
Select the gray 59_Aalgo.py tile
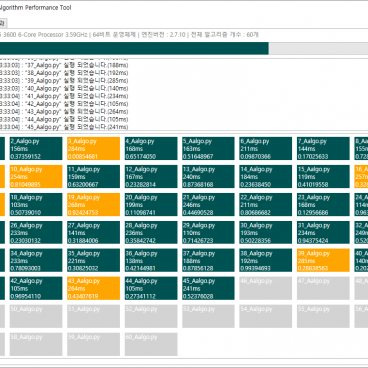(94, 344)
